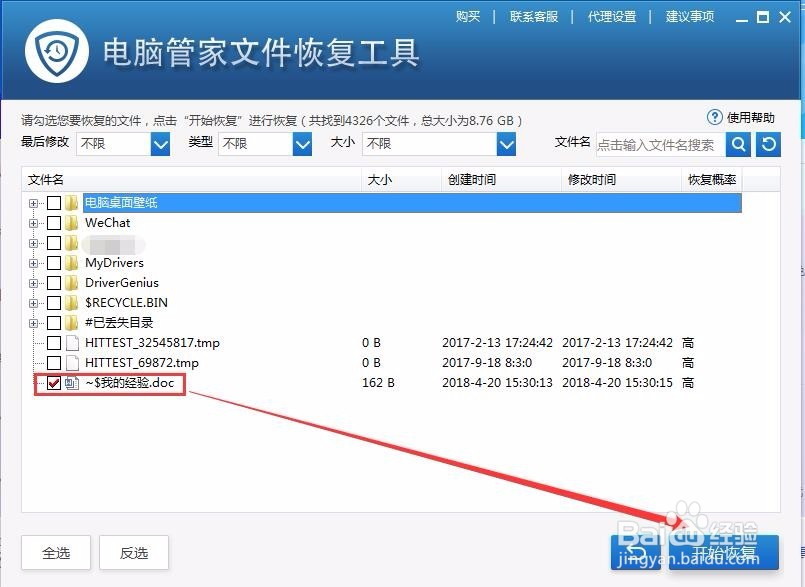Sort by the 大小 column header
Image resolution: width=805 pixels, height=587 pixels.
click(x=401, y=180)
